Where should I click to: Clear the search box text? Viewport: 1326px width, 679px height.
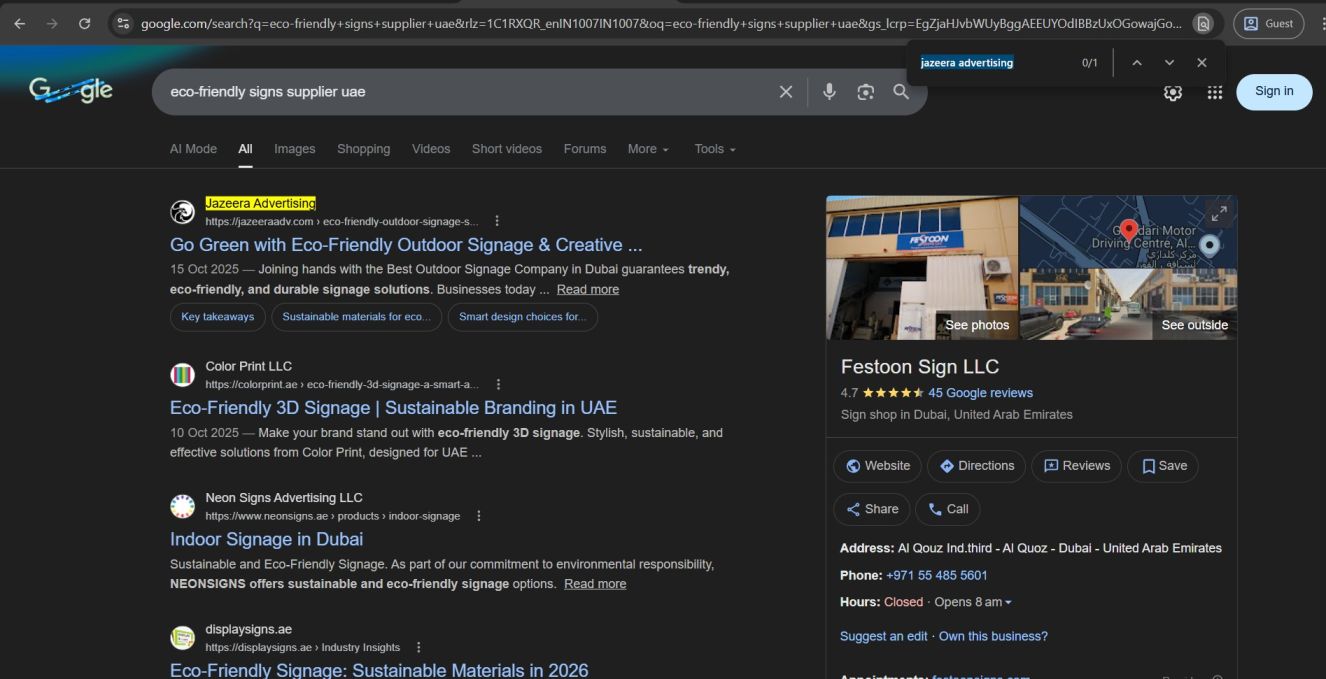click(786, 92)
